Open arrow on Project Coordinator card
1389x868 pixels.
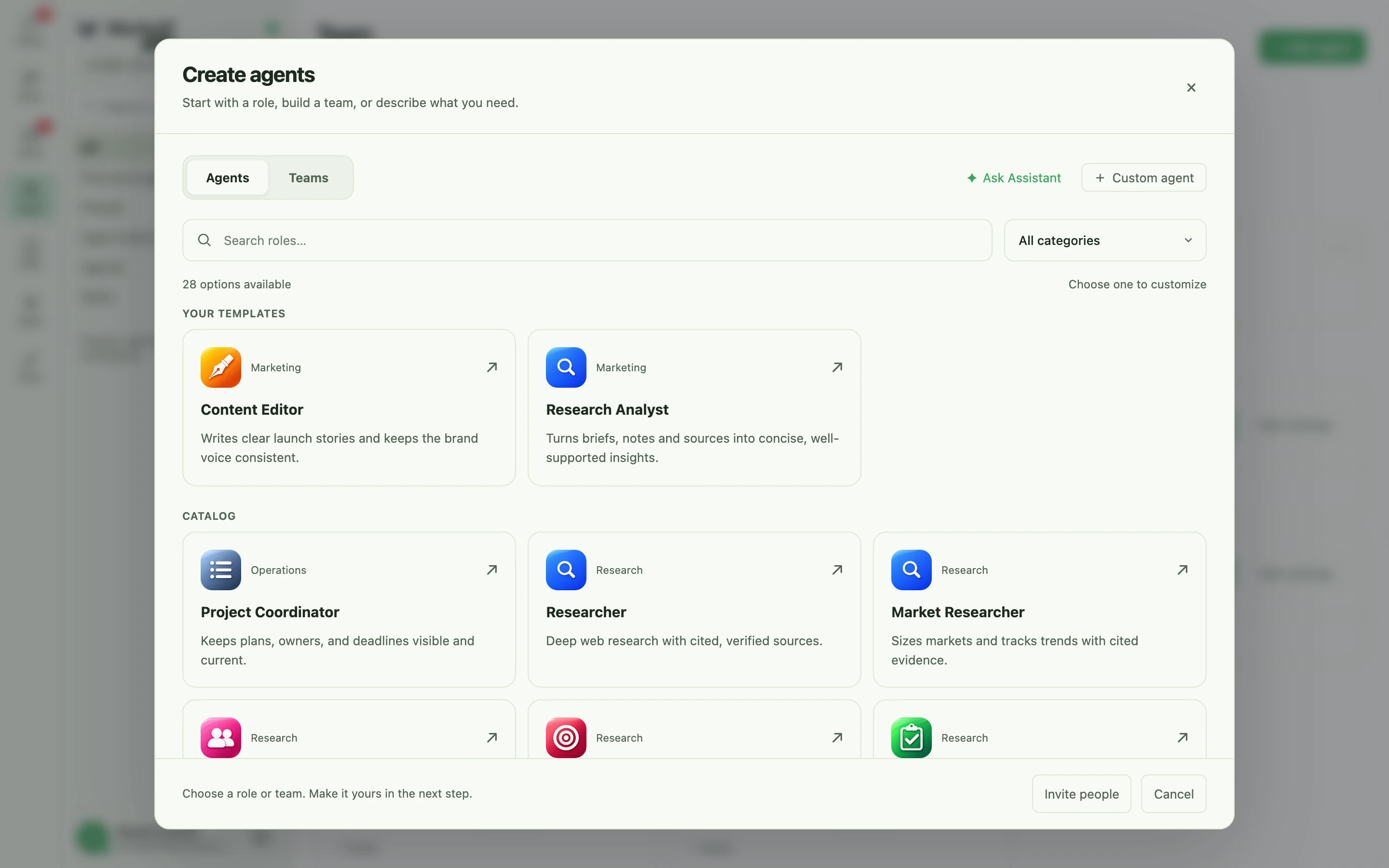click(492, 570)
